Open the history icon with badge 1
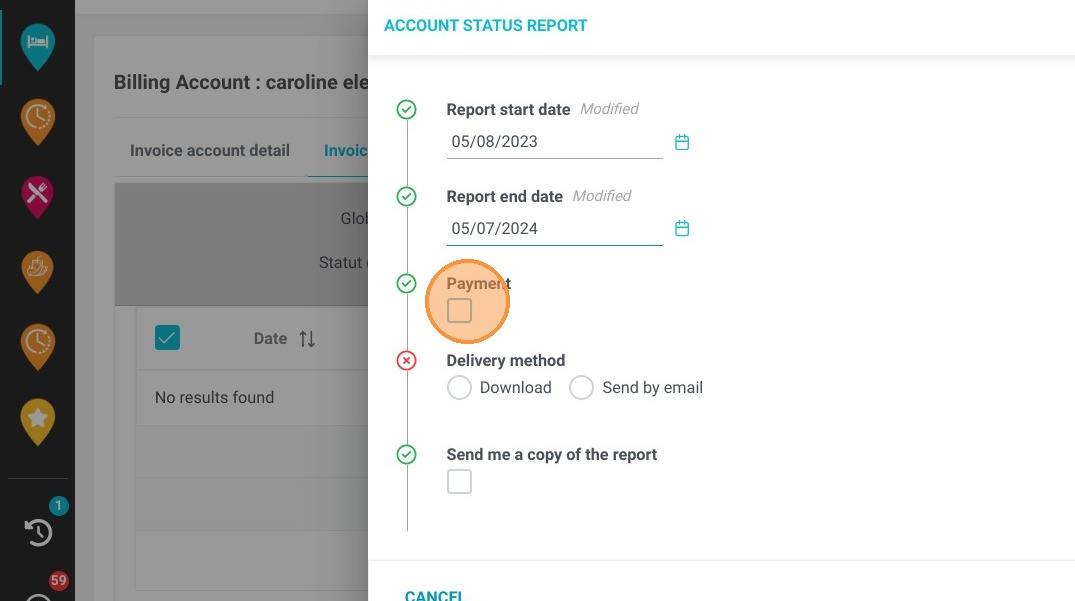This screenshot has width=1075, height=601. coord(38,532)
